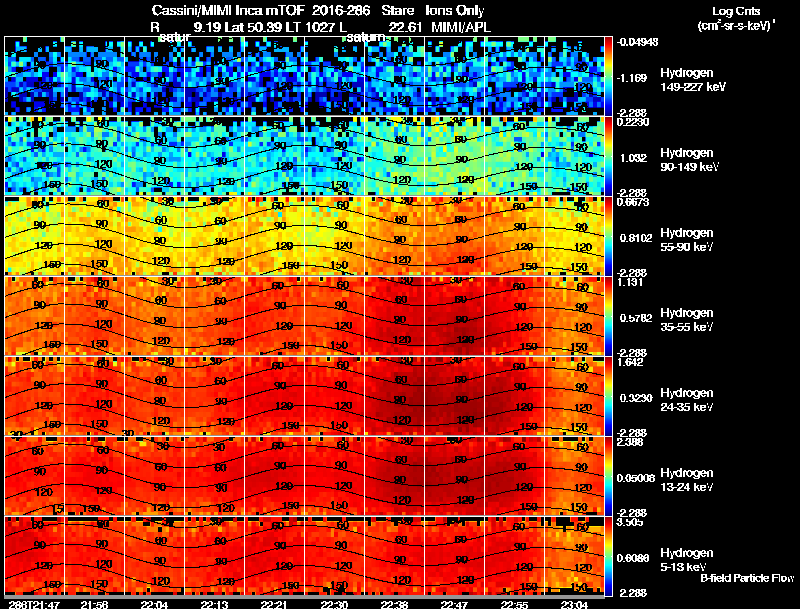Viewport: 800px width, 609px height.
Task: Click the "3.505" colorbar value
Action: (630, 522)
